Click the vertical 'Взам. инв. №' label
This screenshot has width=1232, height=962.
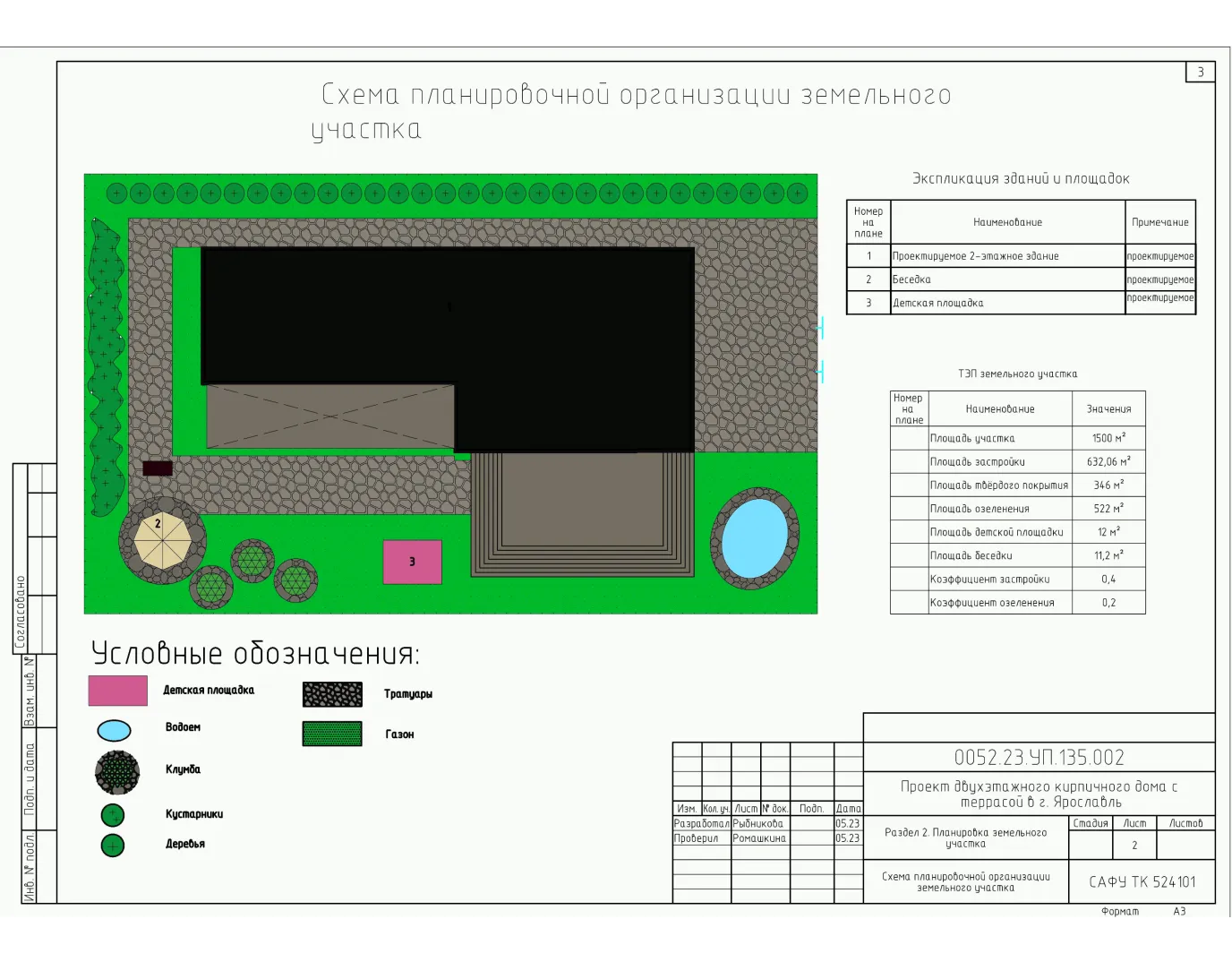[30, 691]
